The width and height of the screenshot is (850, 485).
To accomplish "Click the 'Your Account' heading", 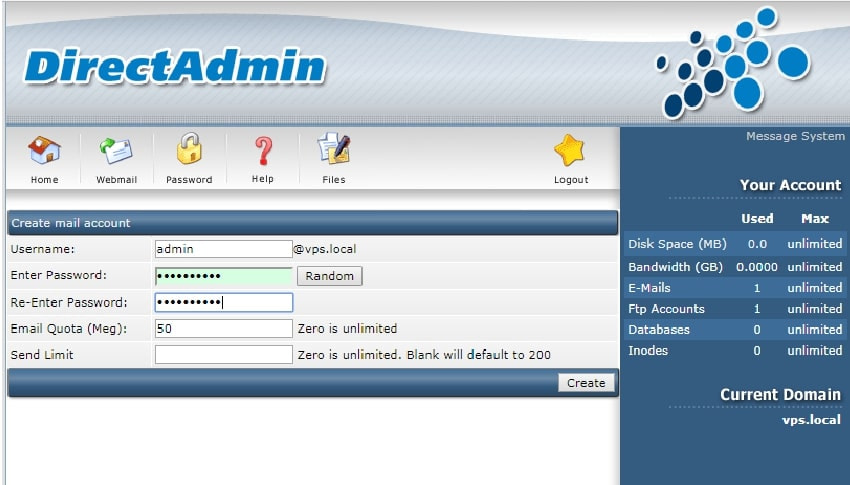I will coord(790,185).
